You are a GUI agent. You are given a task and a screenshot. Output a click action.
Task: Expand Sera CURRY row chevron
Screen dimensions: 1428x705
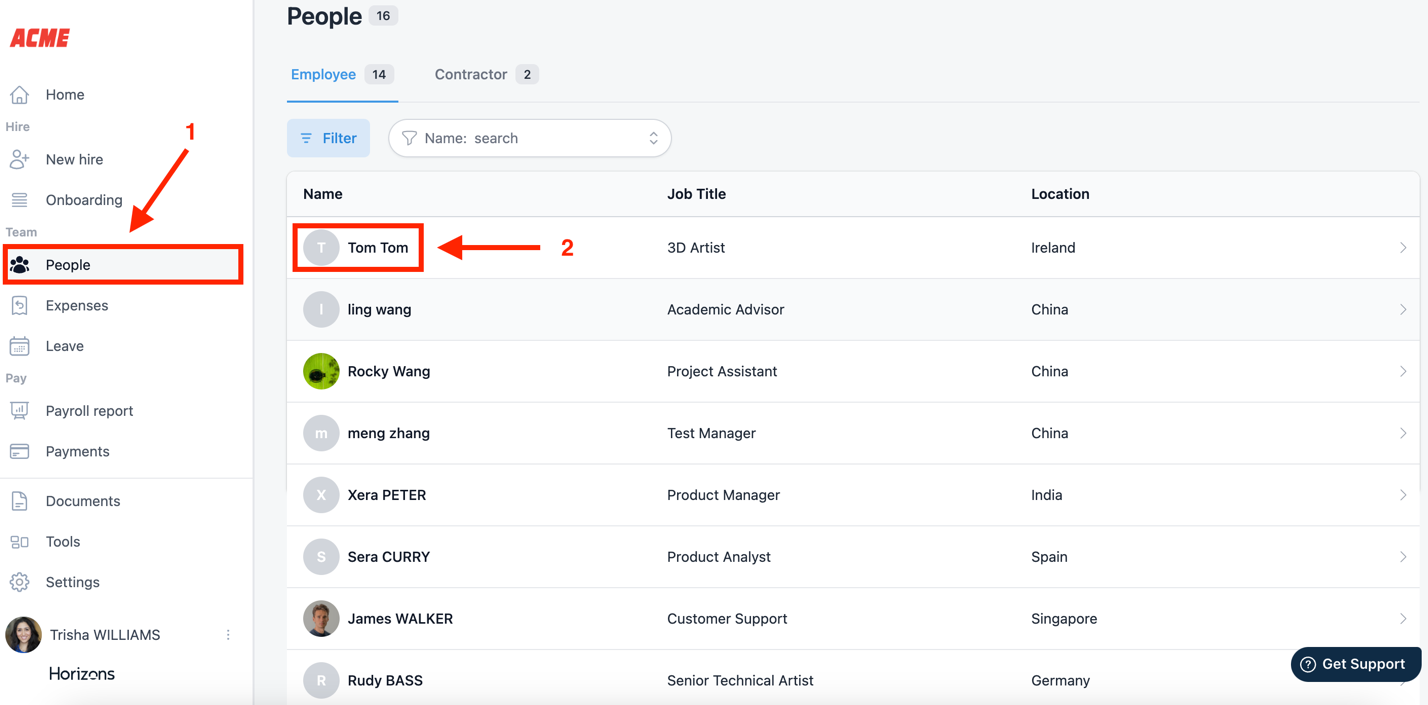click(1402, 557)
